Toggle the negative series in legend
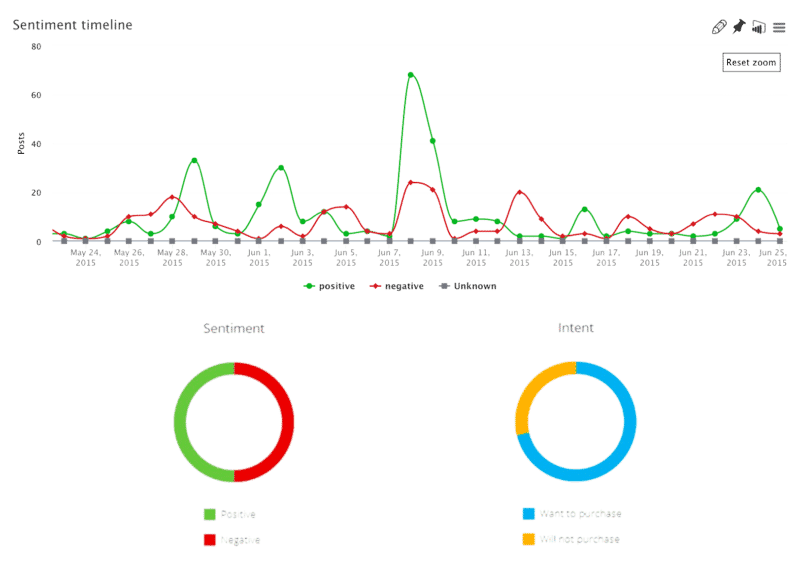Image resolution: width=800 pixels, height=582 pixels. pos(397,286)
